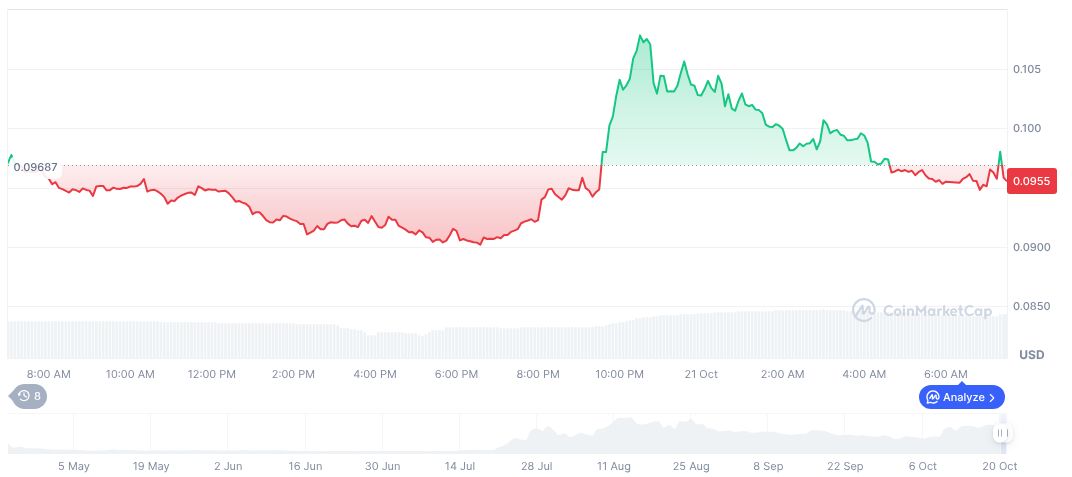
Task: Select the 21 Oct date axis label
Action: [701, 374]
